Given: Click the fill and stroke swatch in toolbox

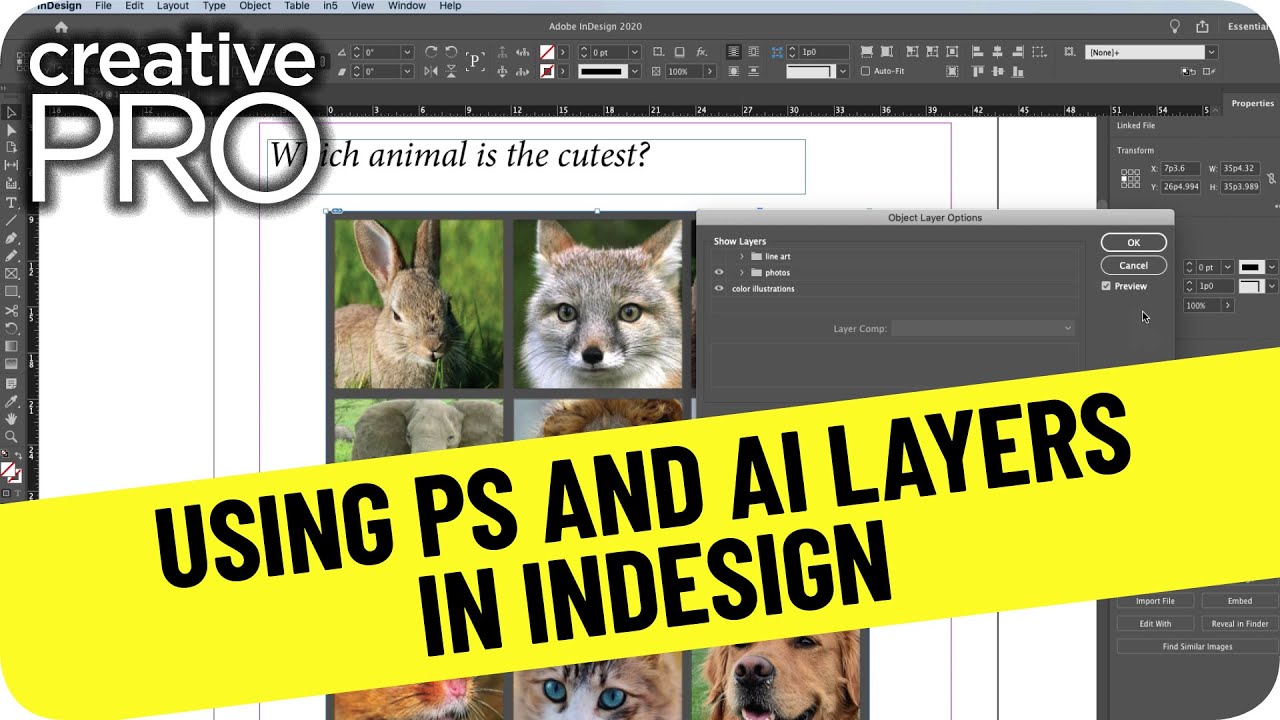Looking at the screenshot, I should click(x=9, y=471).
